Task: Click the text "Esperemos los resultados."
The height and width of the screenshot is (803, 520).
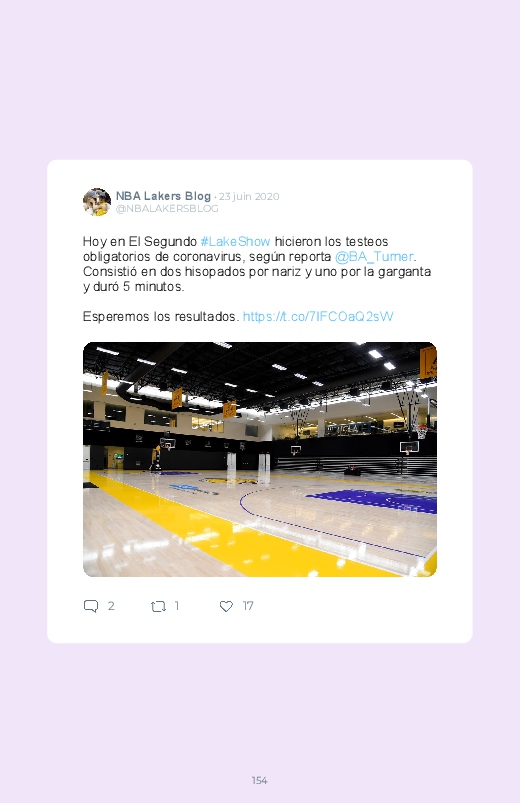Action: click(161, 316)
